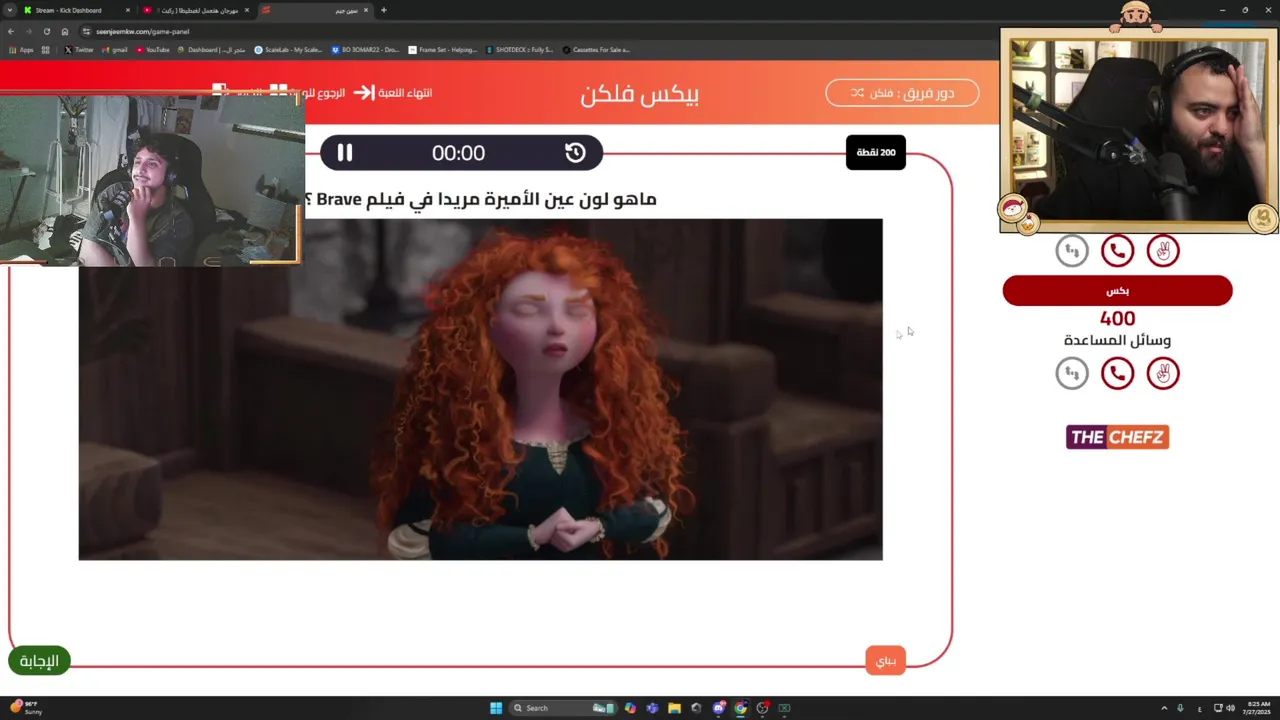
Task: Show hidden system tray icons
Action: click(x=1164, y=708)
